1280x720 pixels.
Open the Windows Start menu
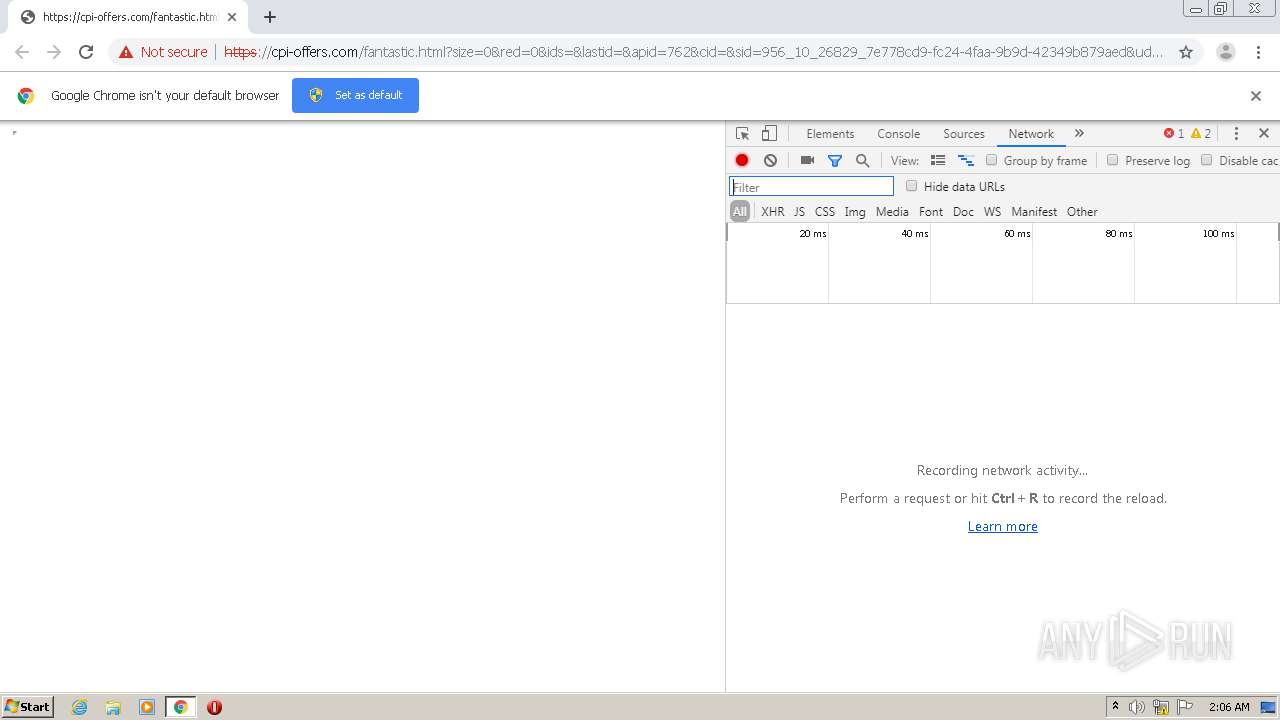pyautogui.click(x=28, y=706)
